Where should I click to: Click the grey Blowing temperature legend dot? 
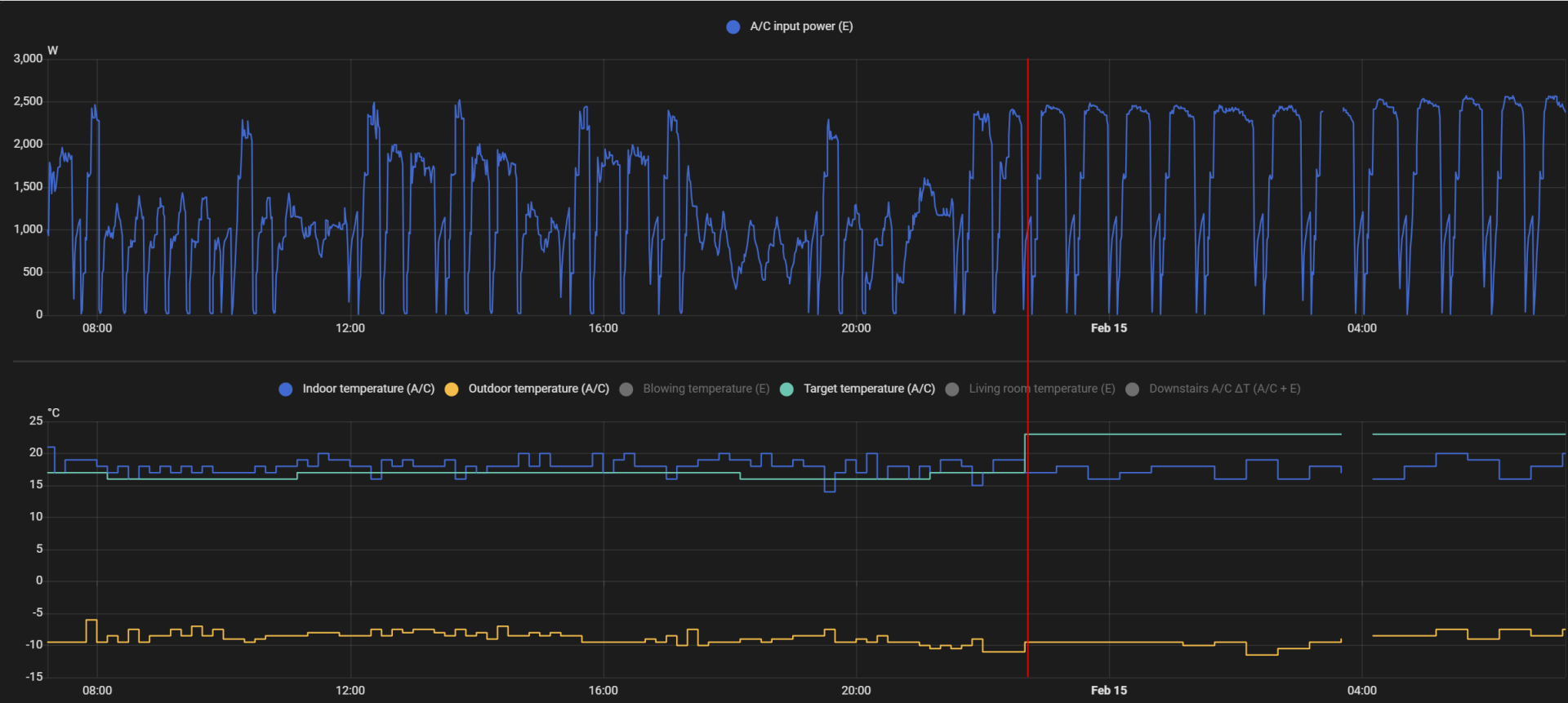click(x=626, y=389)
